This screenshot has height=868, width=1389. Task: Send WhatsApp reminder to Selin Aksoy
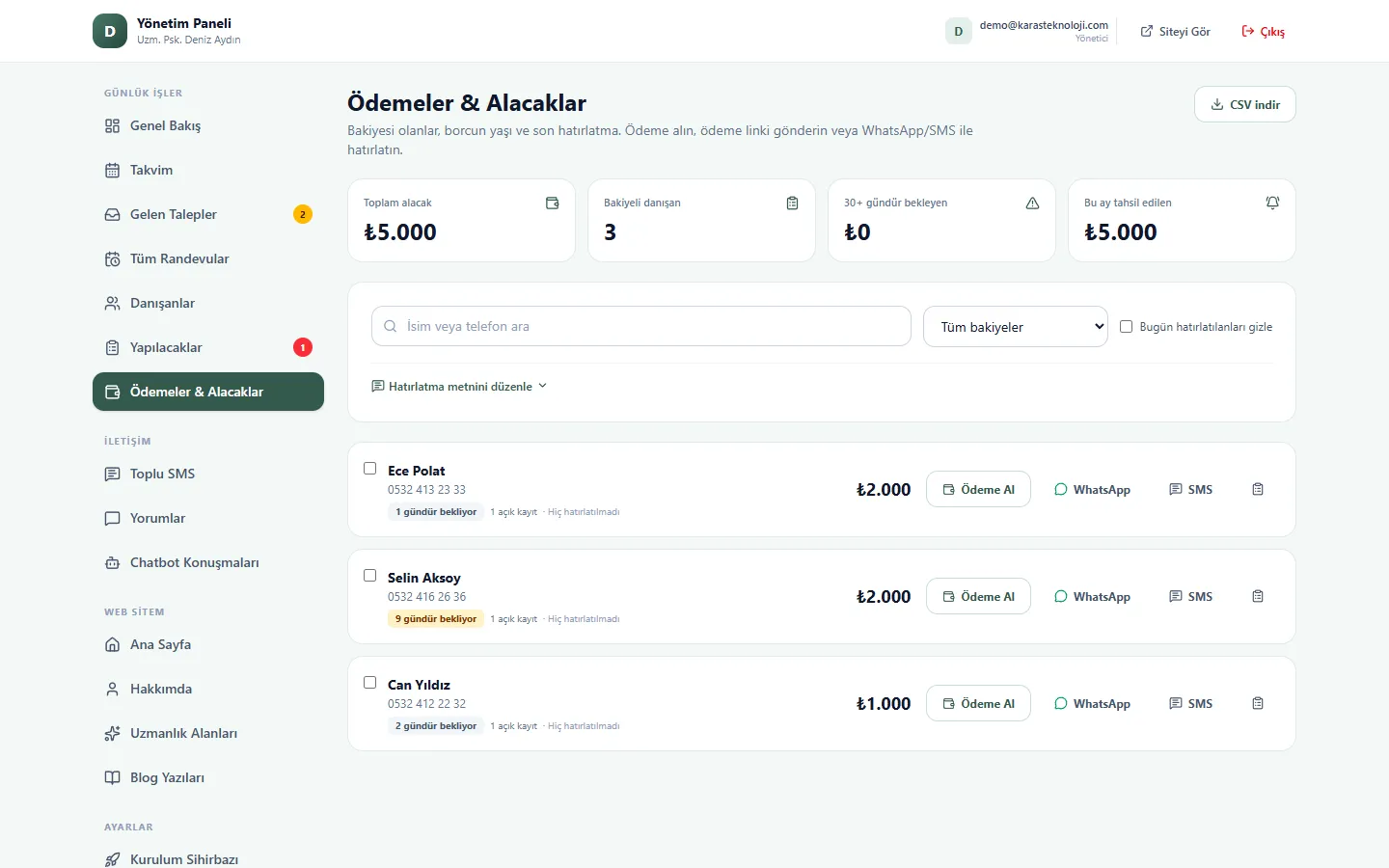[1092, 597]
